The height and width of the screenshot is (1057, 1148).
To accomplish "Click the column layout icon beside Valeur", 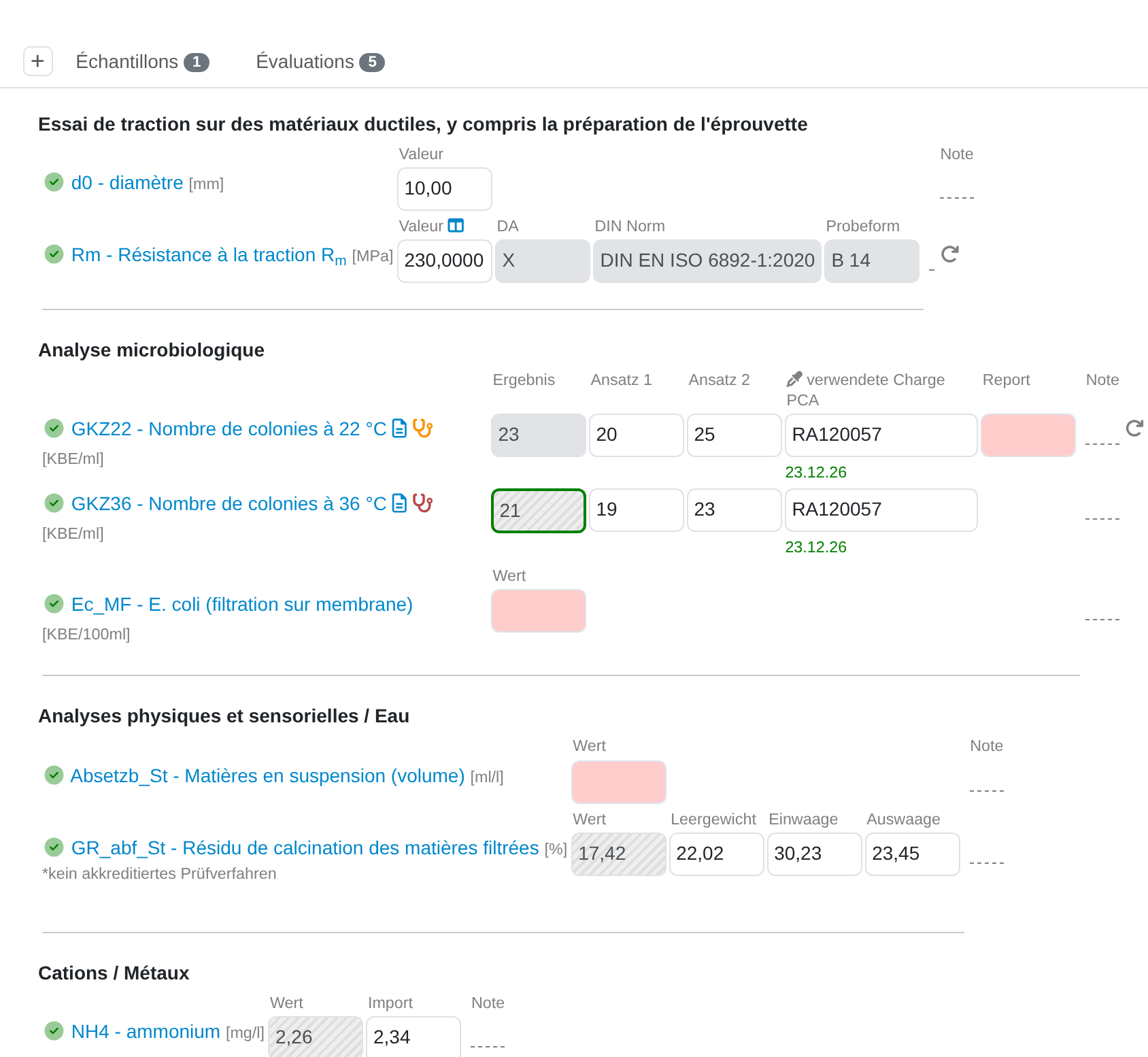I will (x=456, y=226).
